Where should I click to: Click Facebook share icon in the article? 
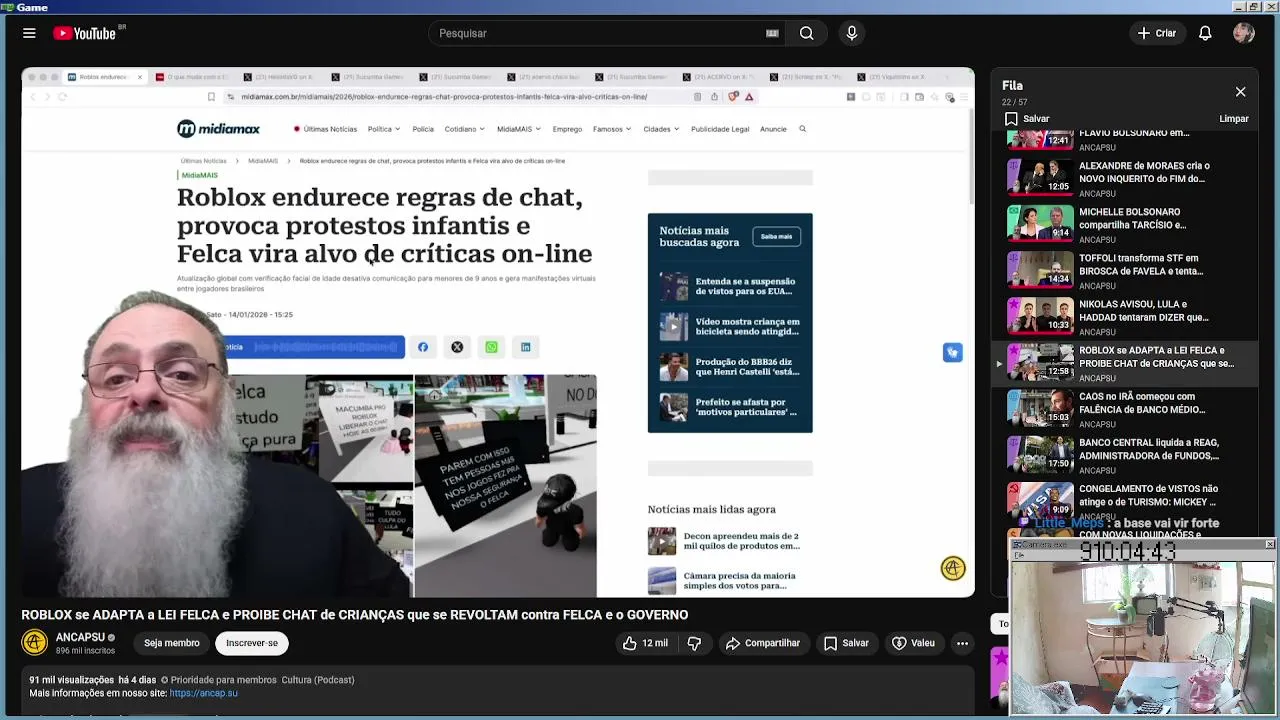(x=423, y=347)
